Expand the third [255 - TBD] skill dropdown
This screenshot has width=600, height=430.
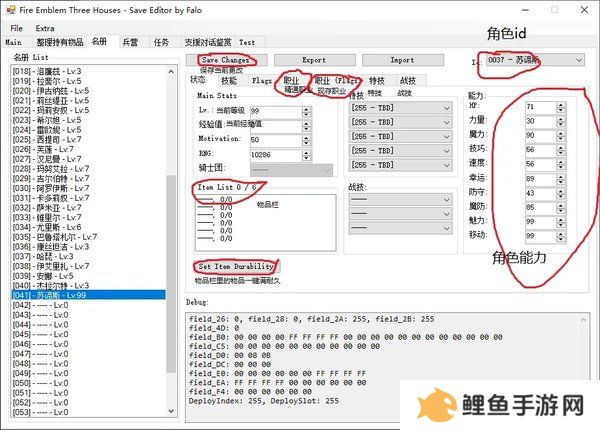click(401, 137)
